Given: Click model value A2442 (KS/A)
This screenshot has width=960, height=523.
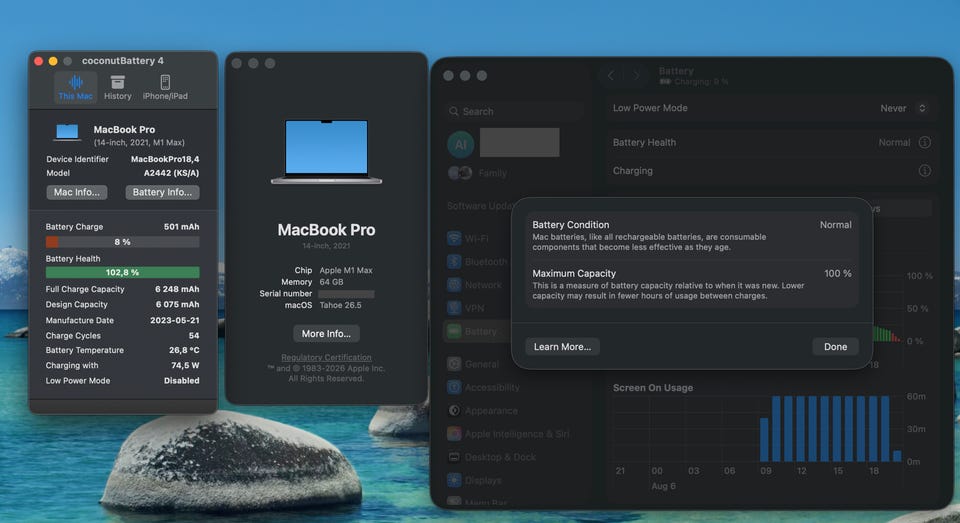Looking at the screenshot, I should pos(171,173).
